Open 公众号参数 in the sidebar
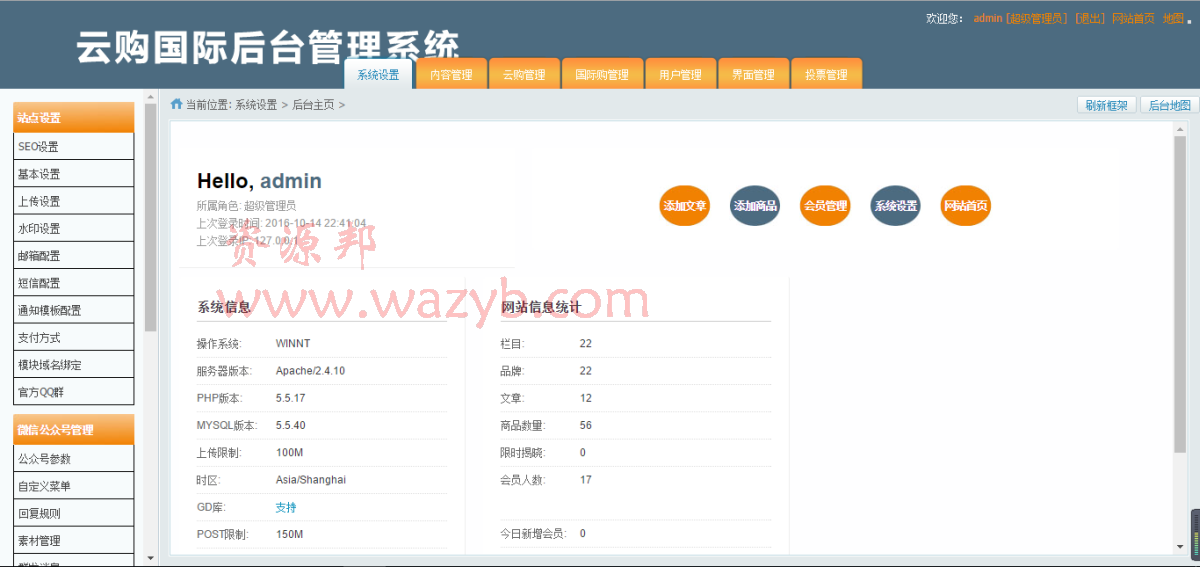 (74, 459)
